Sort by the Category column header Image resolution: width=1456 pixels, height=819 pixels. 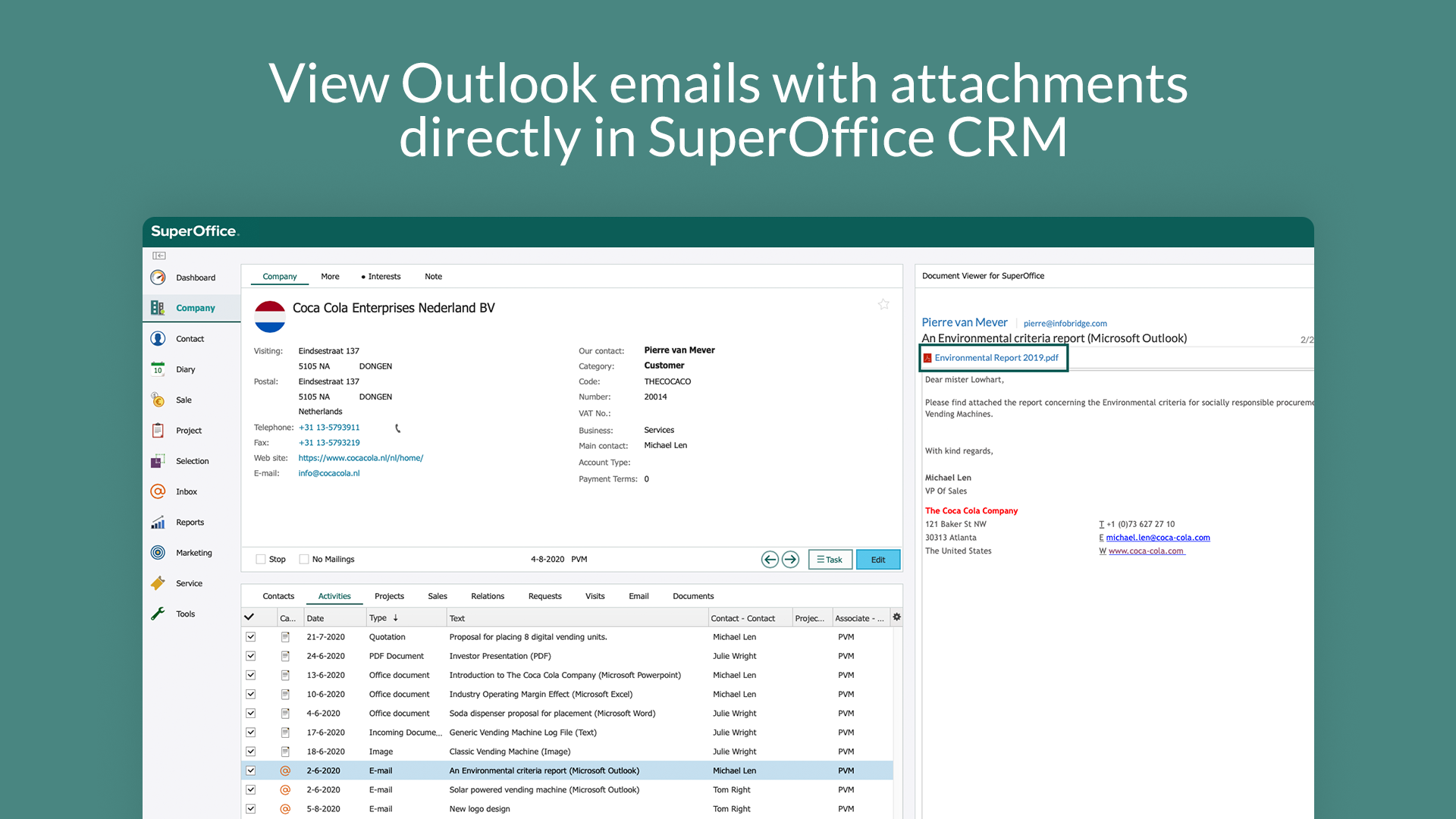click(290, 618)
